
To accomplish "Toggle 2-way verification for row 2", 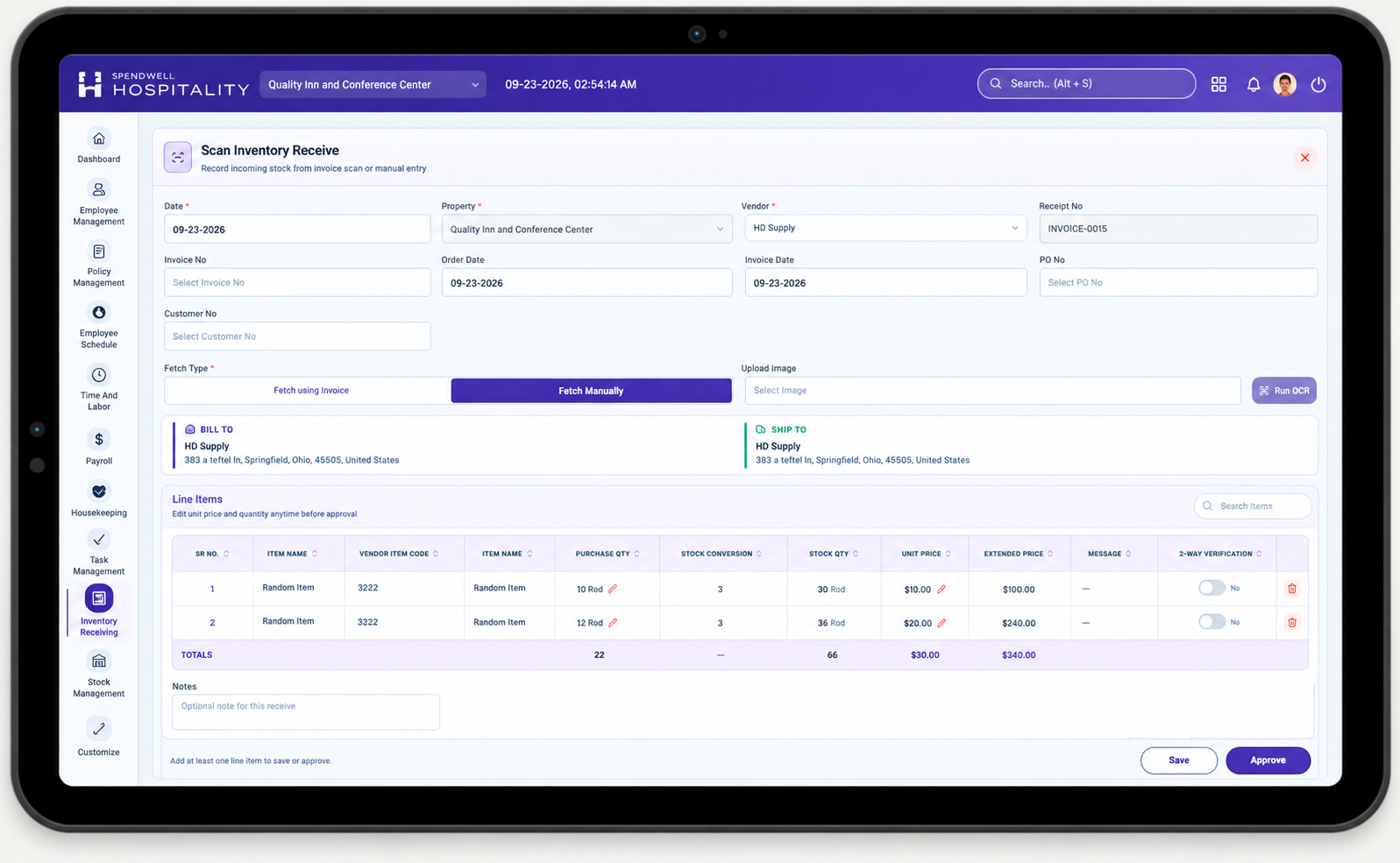I will click(1212, 622).
